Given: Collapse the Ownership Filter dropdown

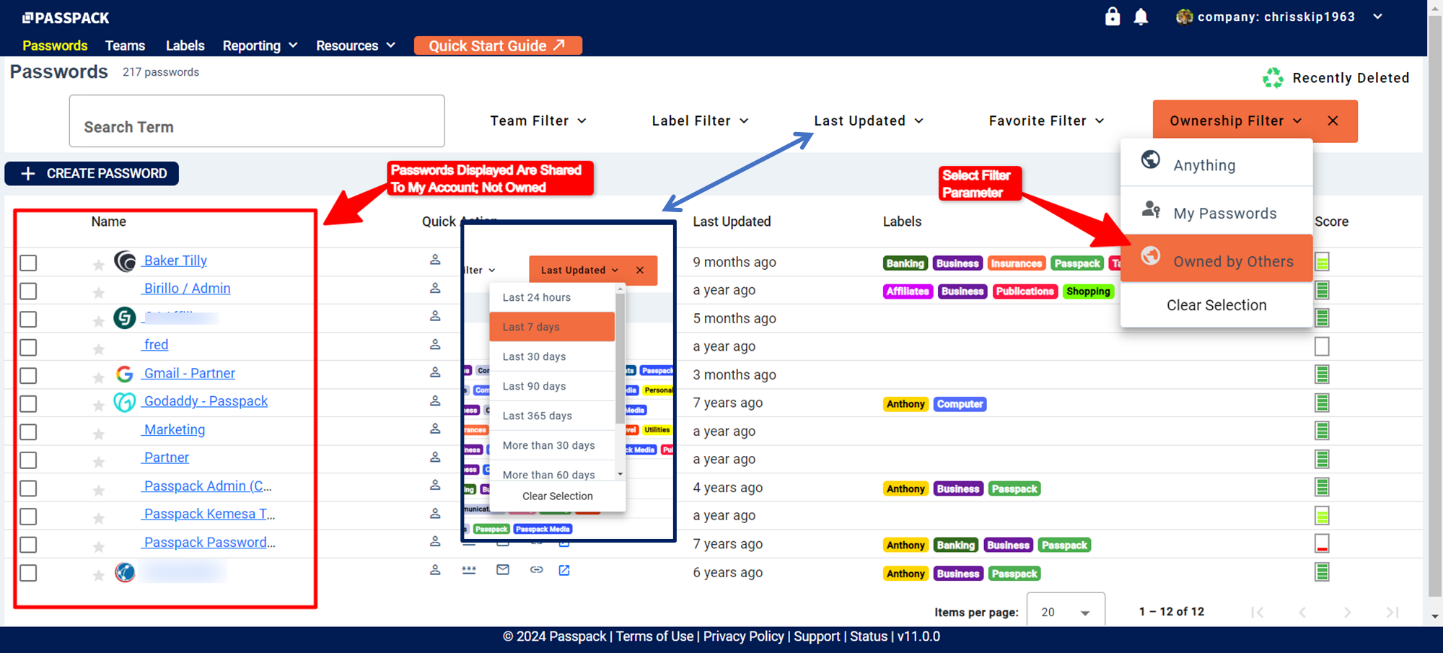Looking at the screenshot, I should coord(1236,121).
